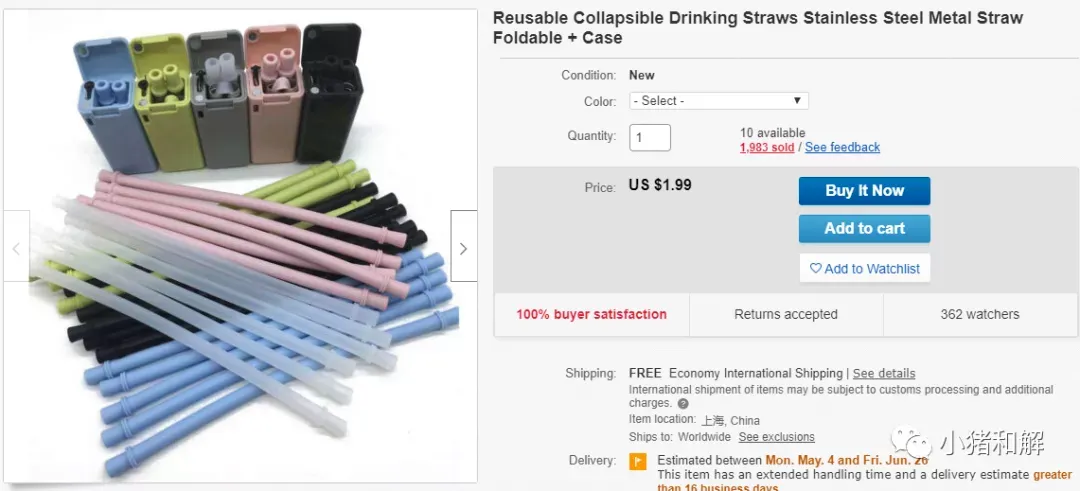
Task: Click the next image arrow on product photo
Action: 464,246
